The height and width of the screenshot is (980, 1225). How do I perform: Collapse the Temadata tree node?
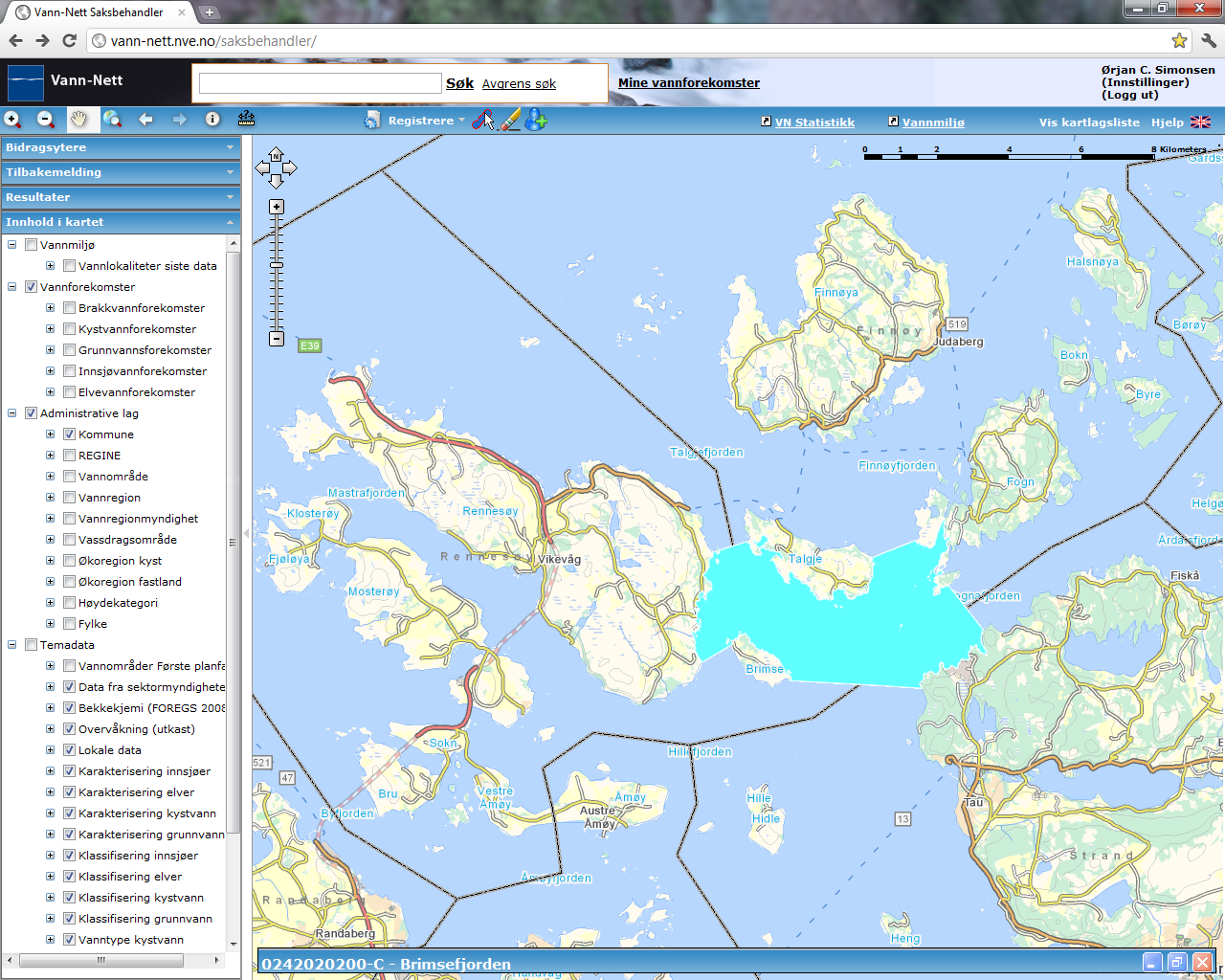(x=12, y=645)
